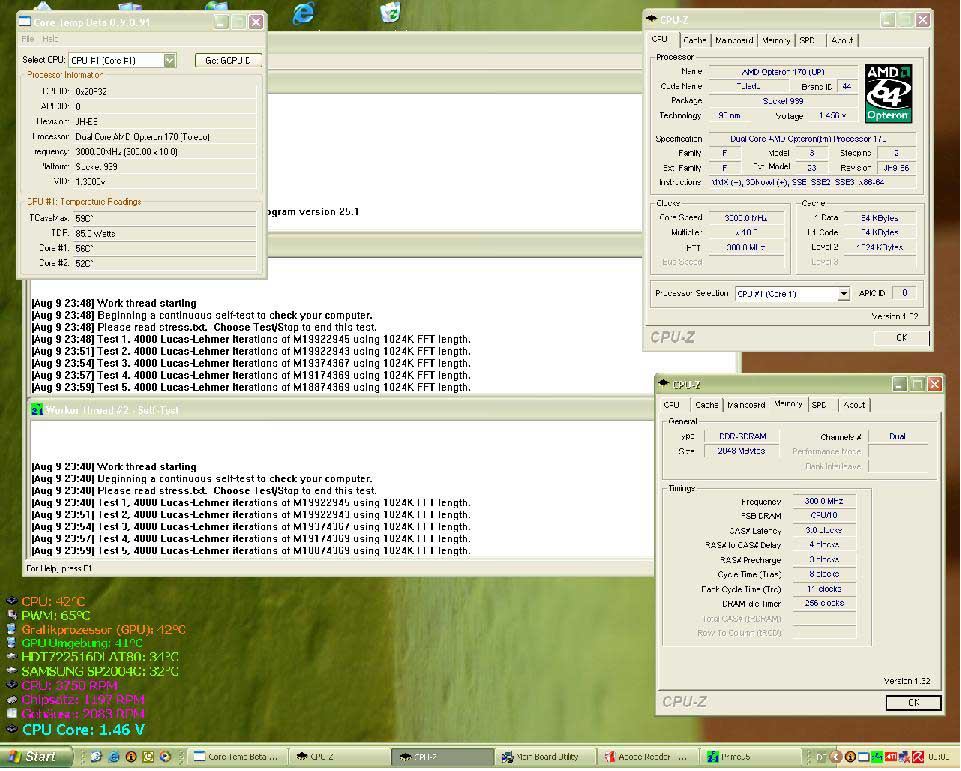Switch to the CPU tab in lower CPU-Z

coord(672,404)
